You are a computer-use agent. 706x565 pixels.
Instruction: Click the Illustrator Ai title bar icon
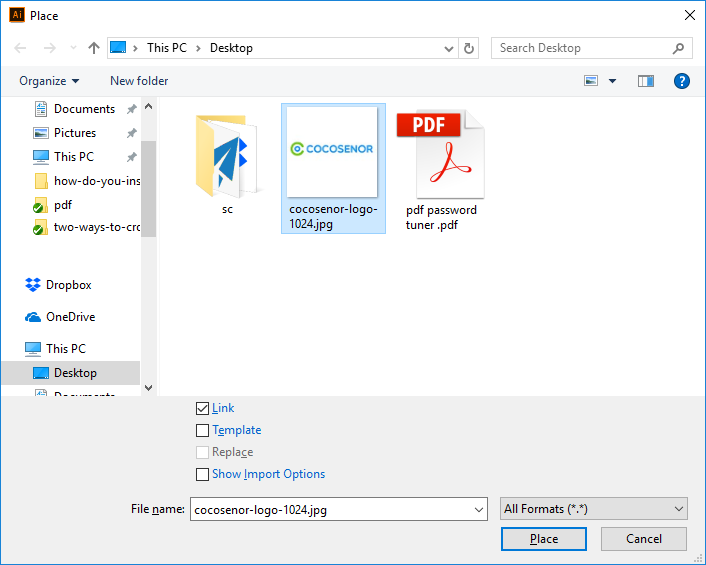coord(17,15)
